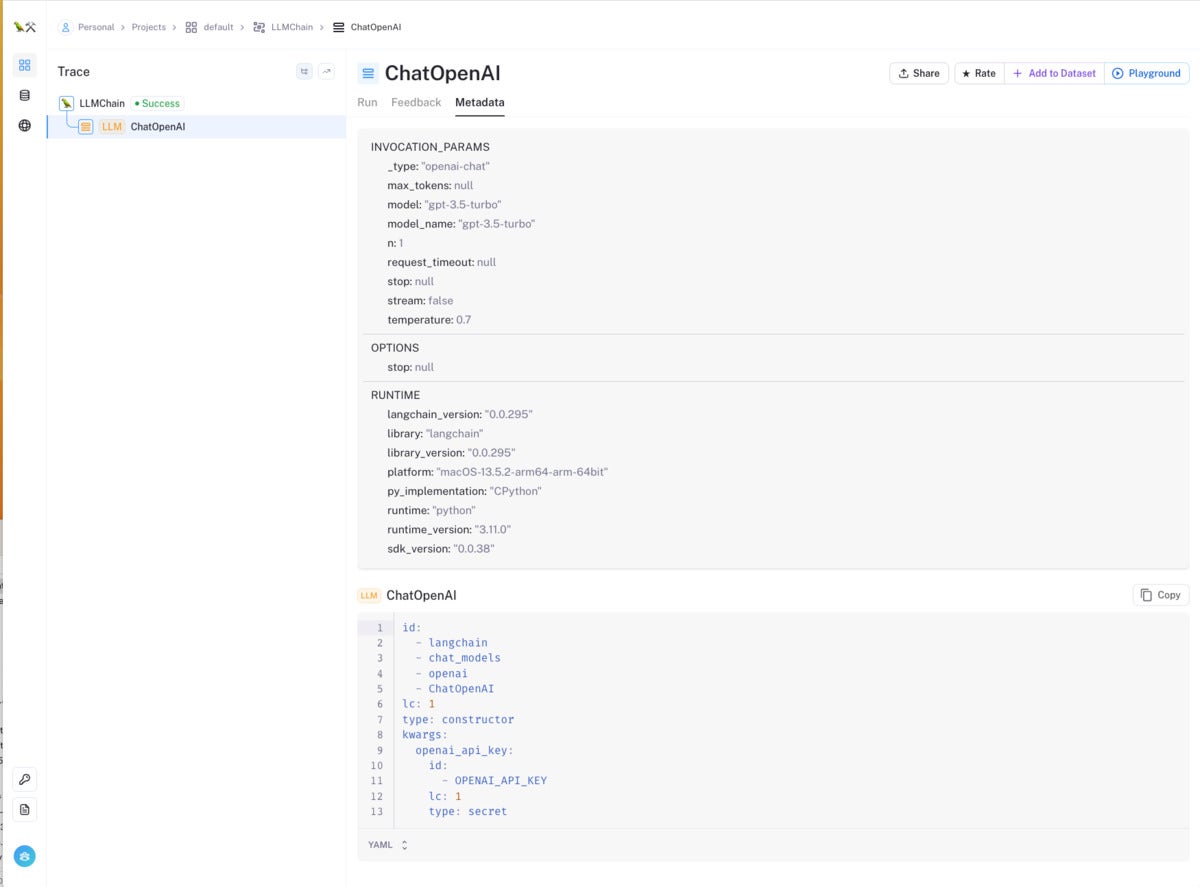Click the platform macOS value

click(522, 472)
